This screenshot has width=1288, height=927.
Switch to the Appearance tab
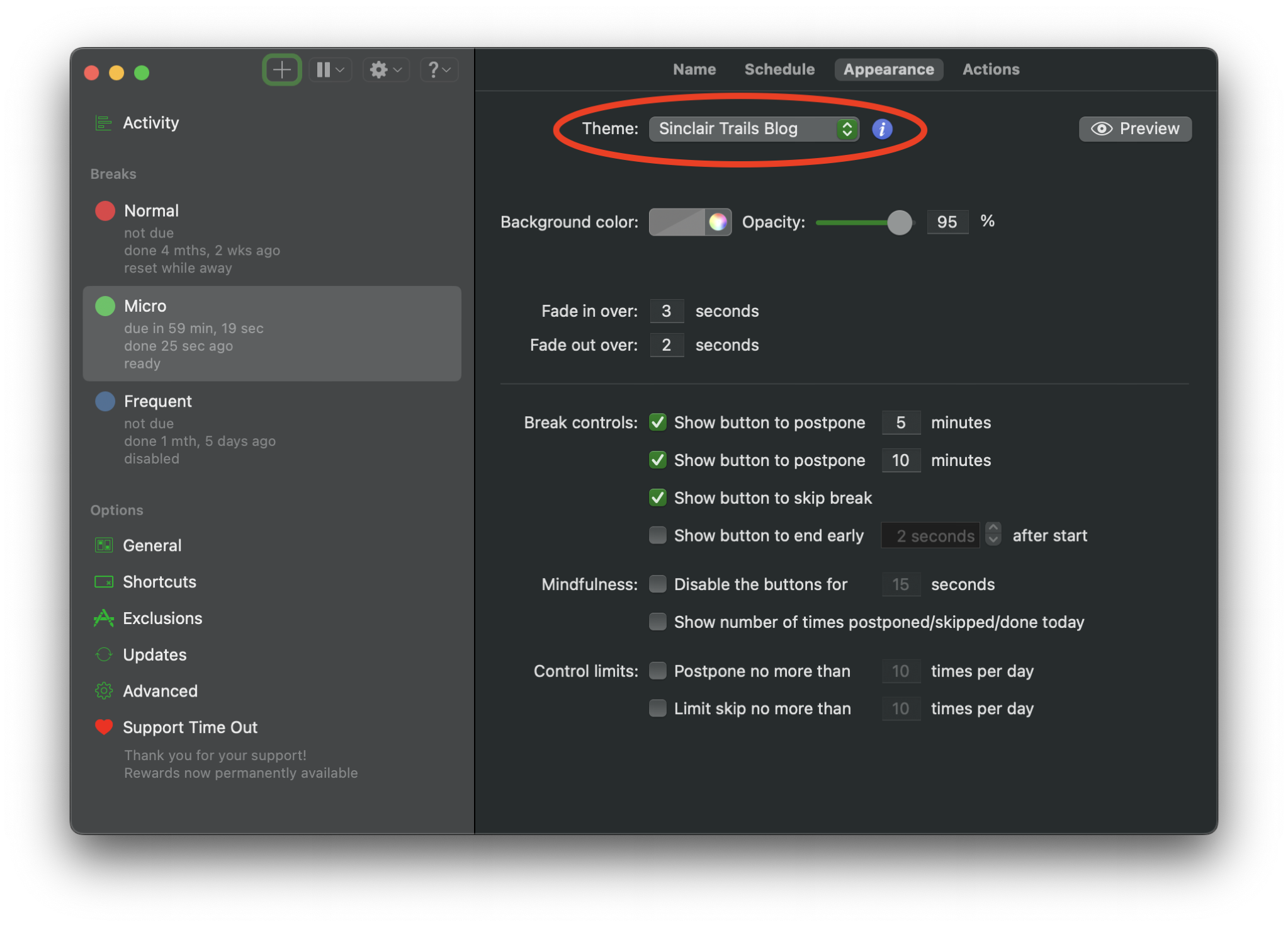pyautogui.click(x=888, y=69)
